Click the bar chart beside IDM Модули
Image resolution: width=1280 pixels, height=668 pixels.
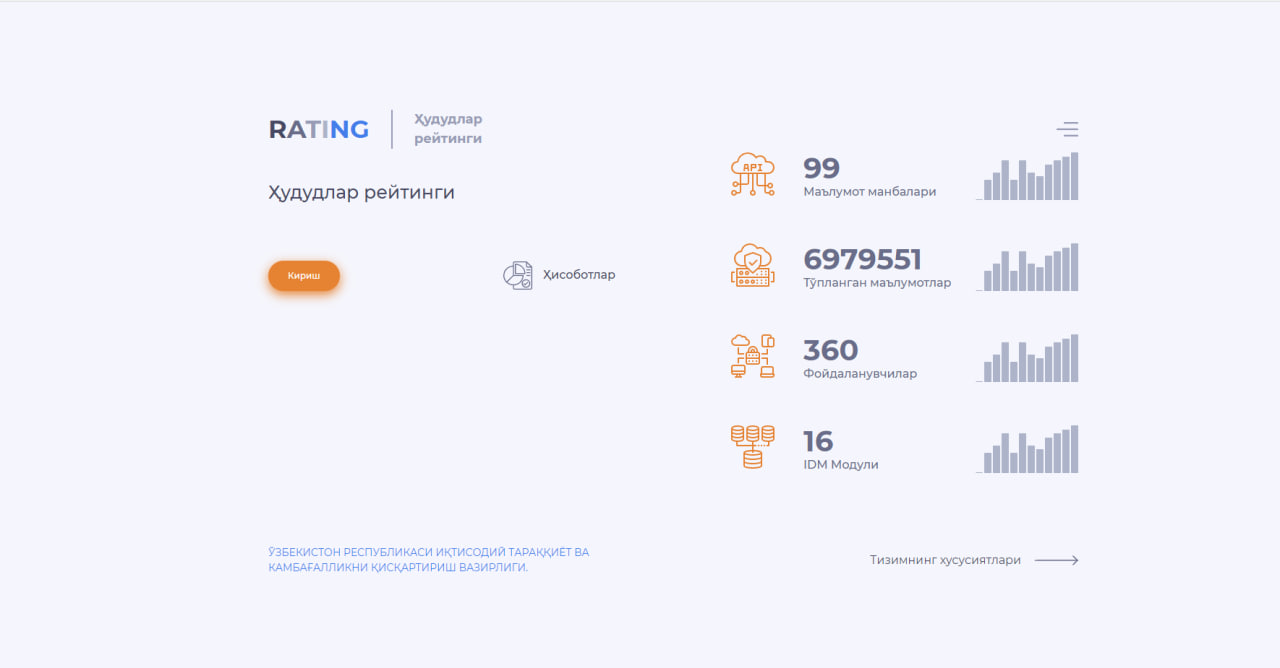point(1028,450)
